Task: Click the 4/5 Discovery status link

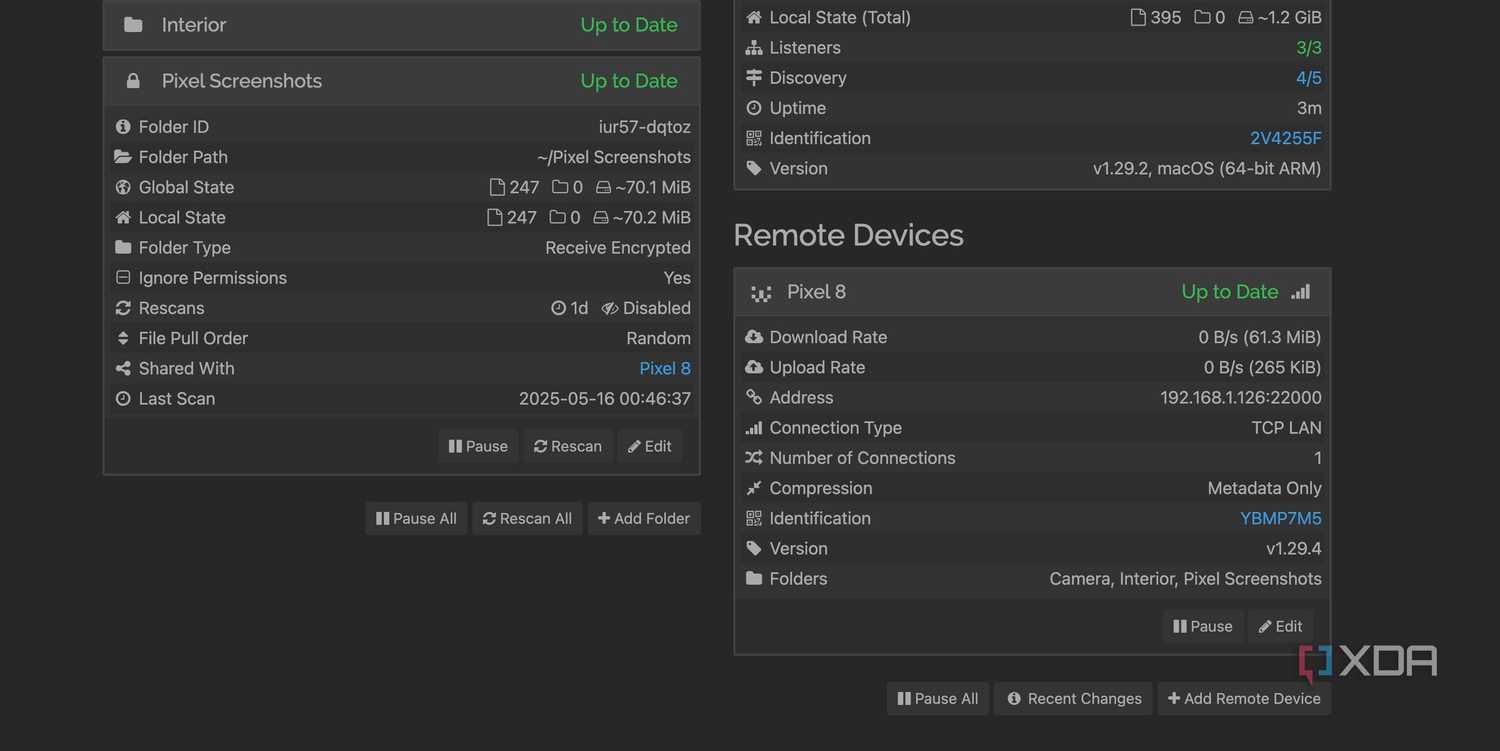Action: [1309, 78]
